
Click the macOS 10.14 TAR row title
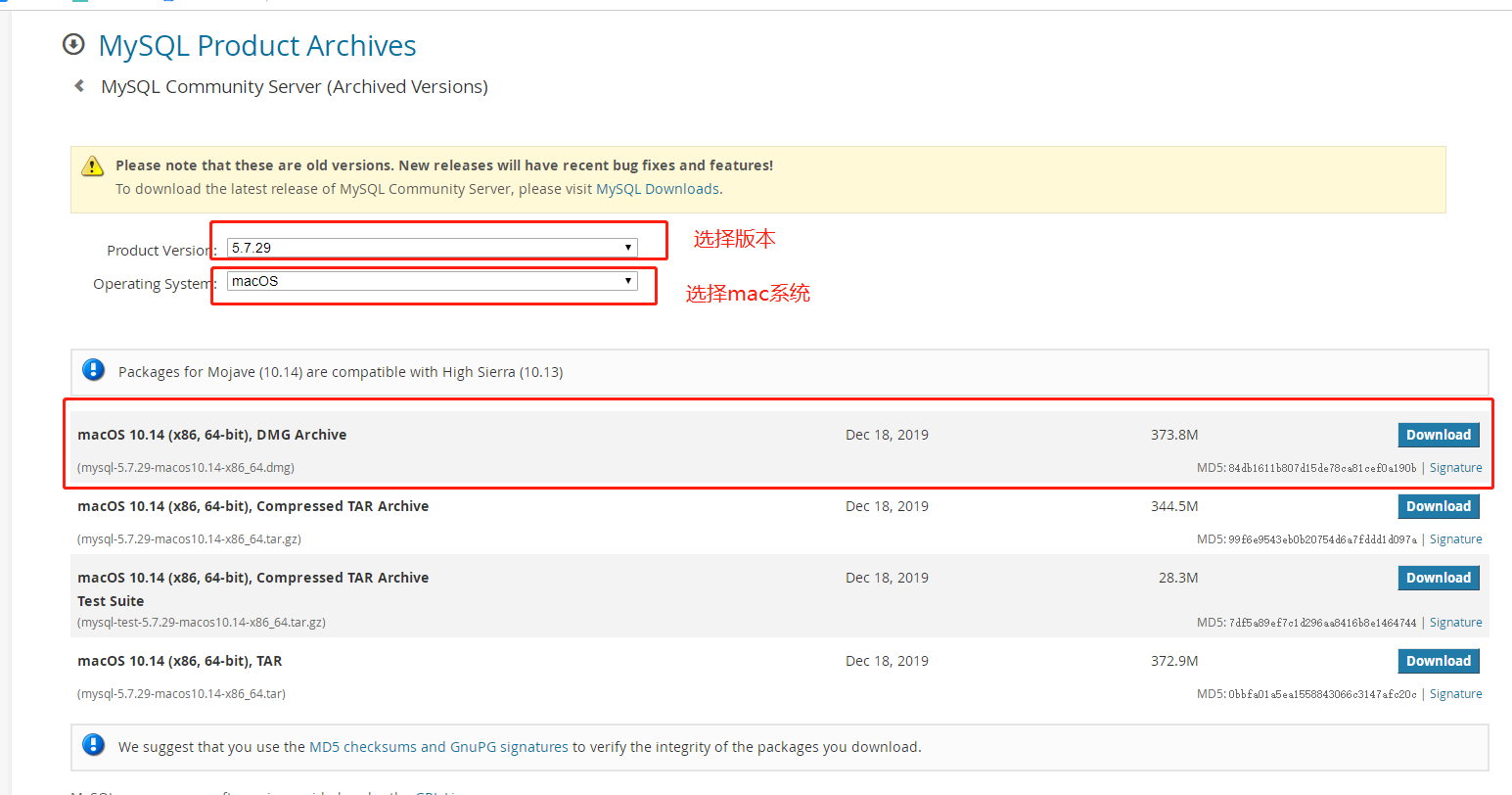click(x=180, y=661)
